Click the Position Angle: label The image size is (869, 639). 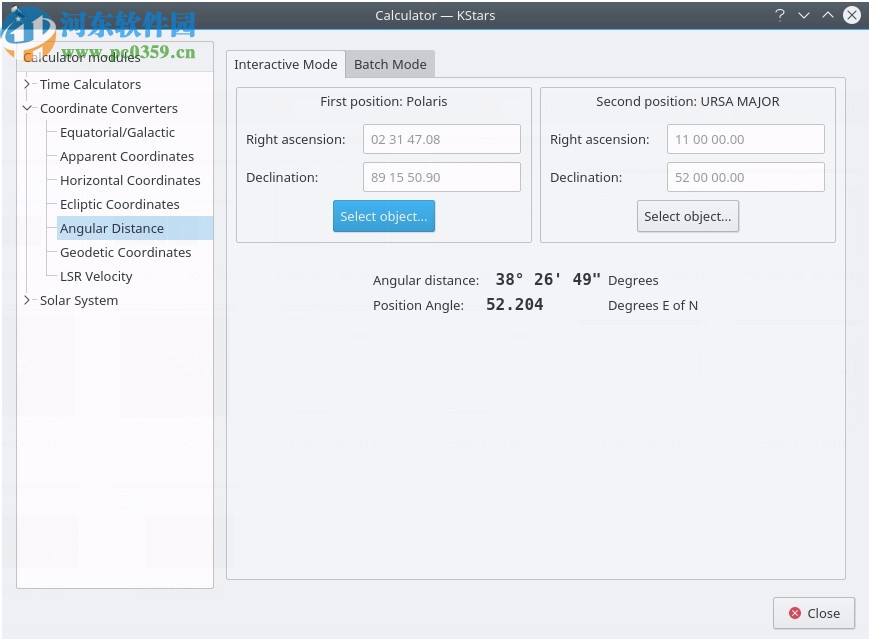(x=418, y=305)
